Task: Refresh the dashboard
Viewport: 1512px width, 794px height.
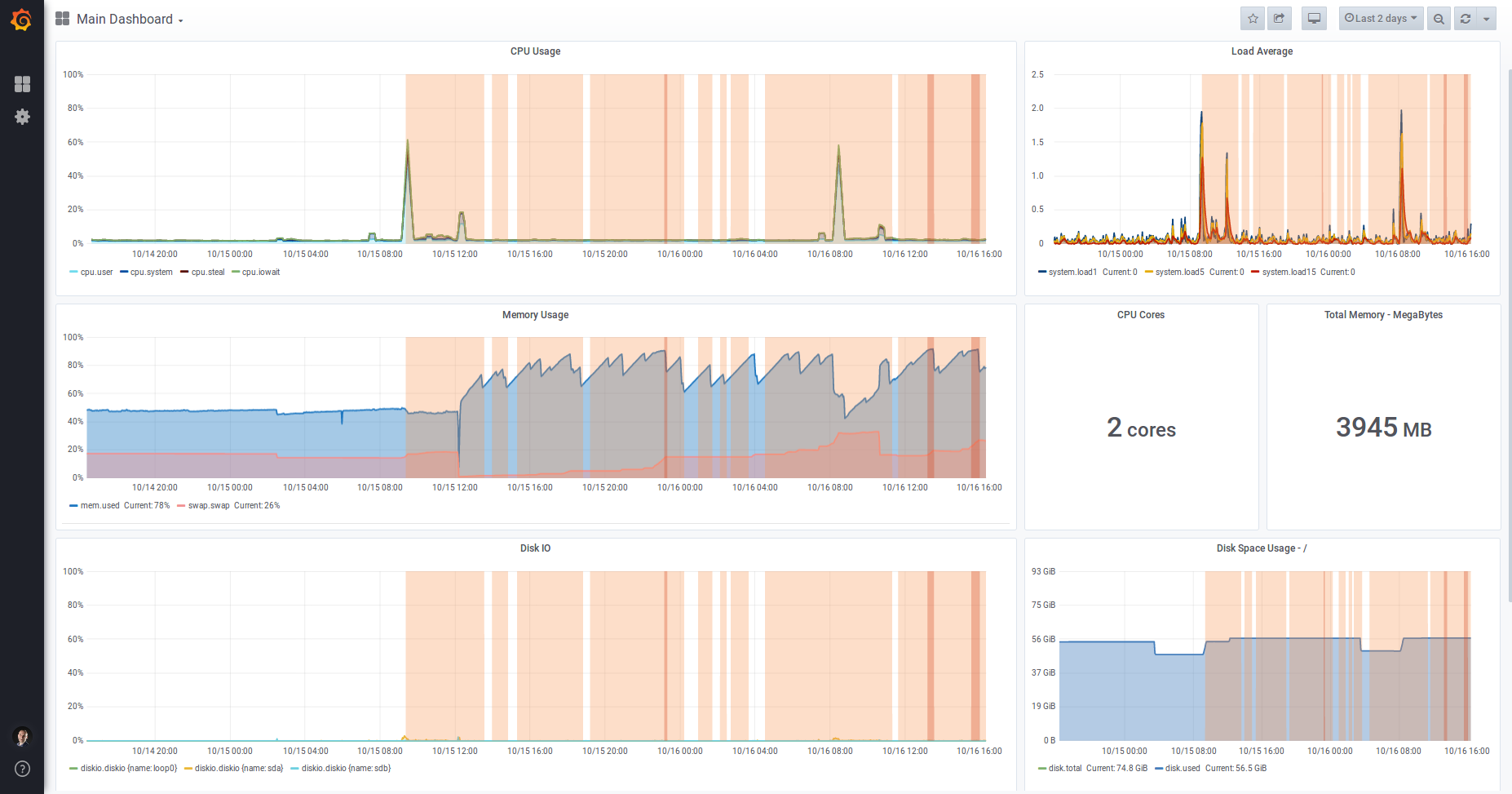Action: [1465, 17]
